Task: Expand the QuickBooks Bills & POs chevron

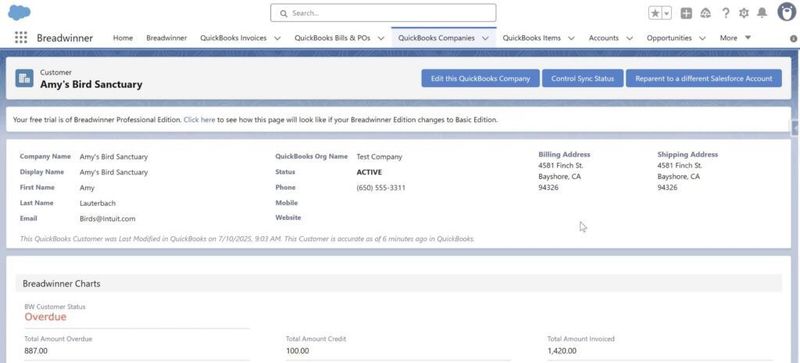Action: [381, 38]
